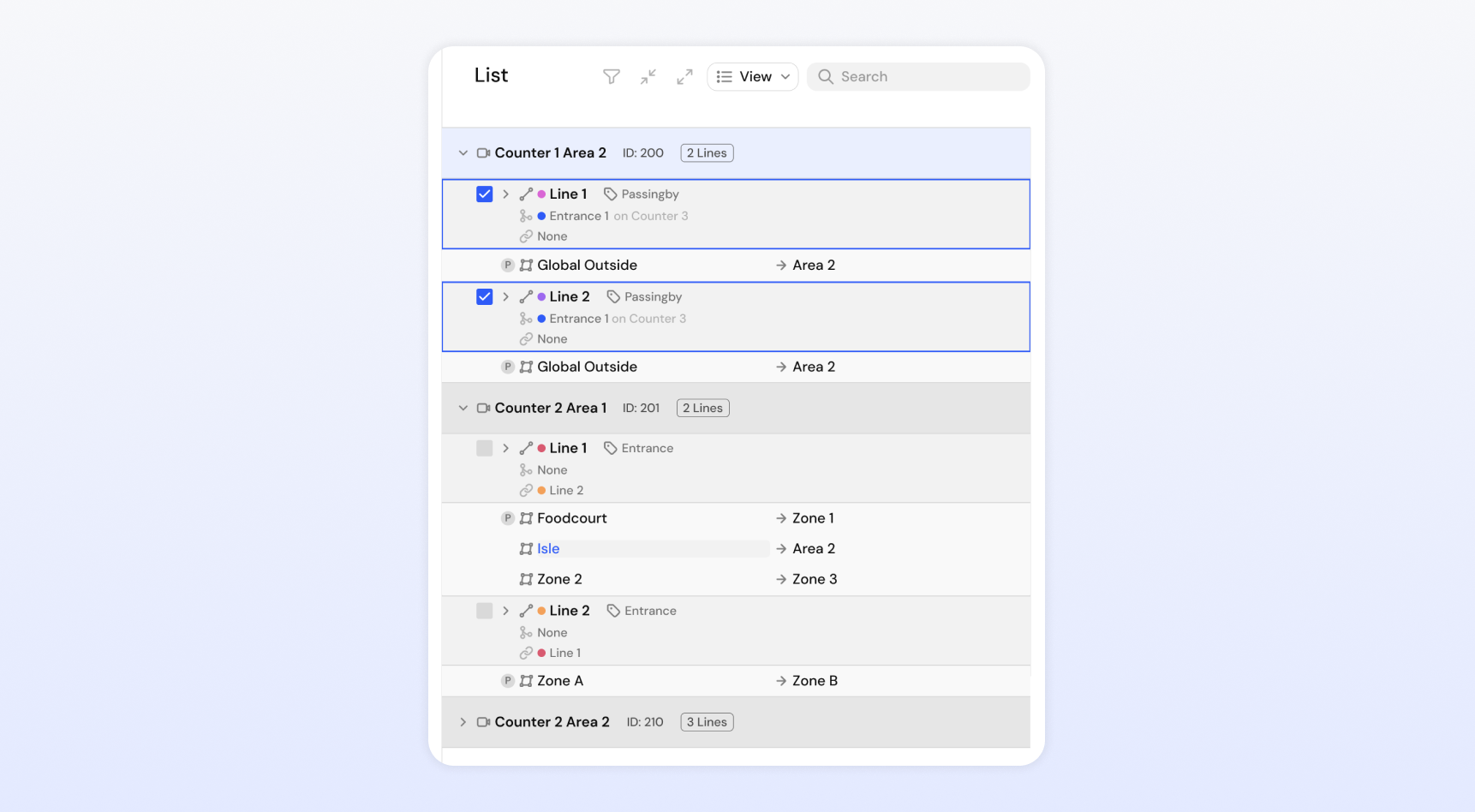Click branch icon beside None under Line 2 Entrance
This screenshot has height=812, width=1475.
click(x=526, y=633)
